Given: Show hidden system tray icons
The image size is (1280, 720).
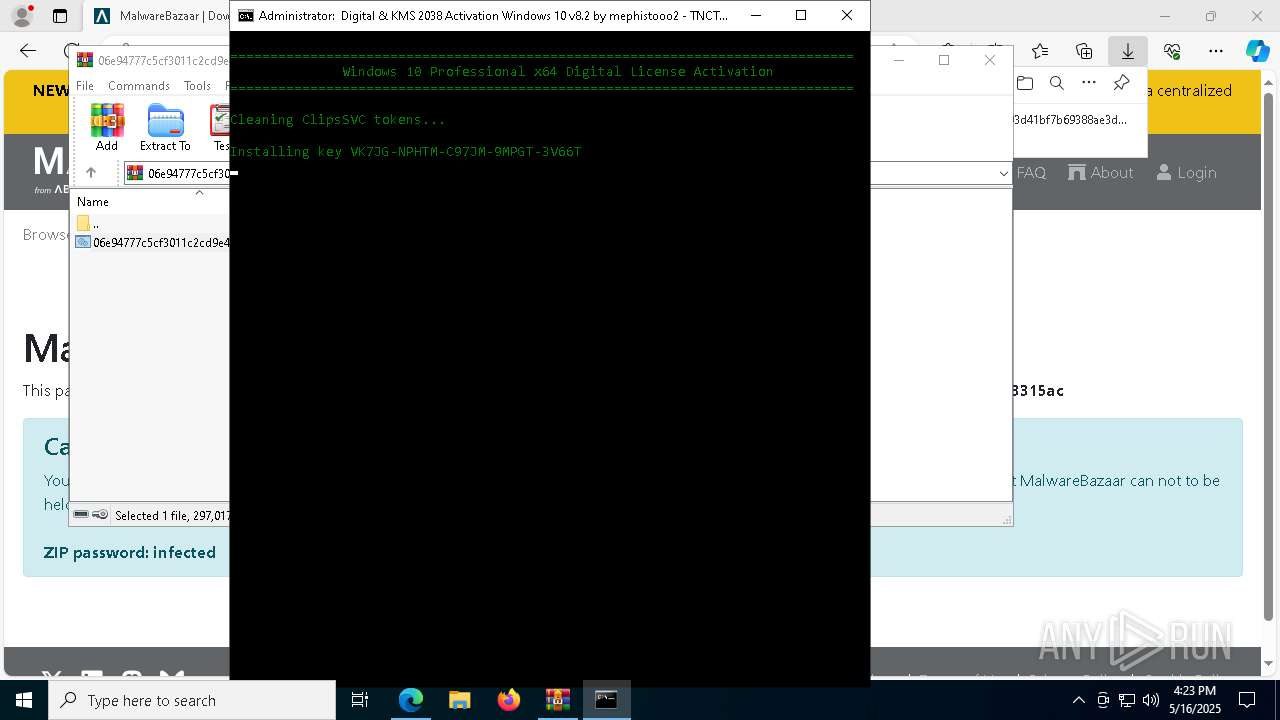Looking at the screenshot, I should point(1078,700).
